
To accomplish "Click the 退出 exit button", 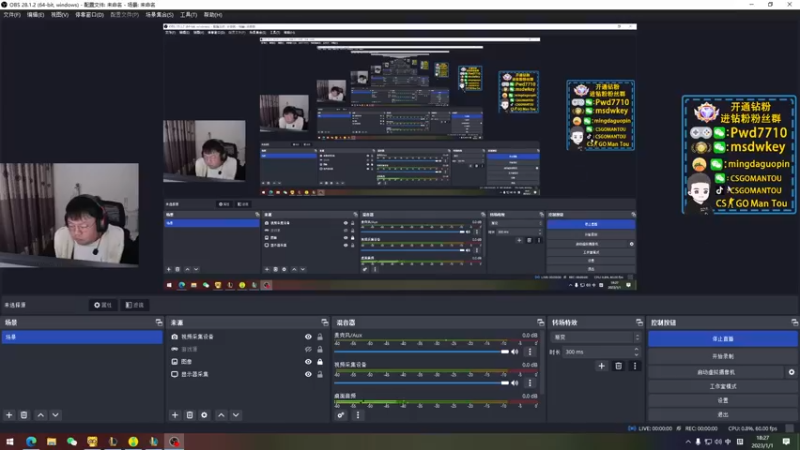I will [x=722, y=414].
